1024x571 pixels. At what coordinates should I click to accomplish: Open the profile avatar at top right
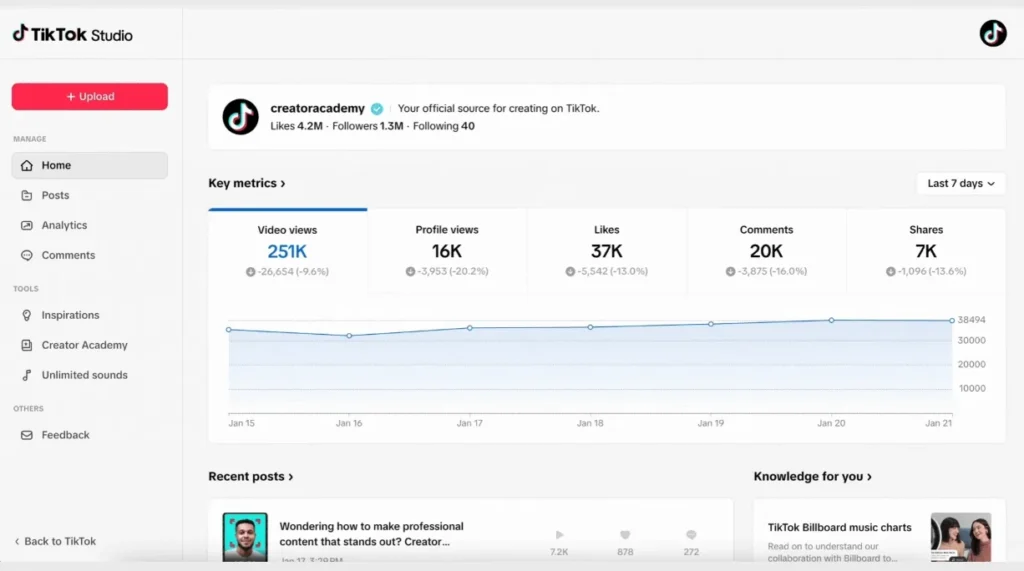pyautogui.click(x=993, y=33)
